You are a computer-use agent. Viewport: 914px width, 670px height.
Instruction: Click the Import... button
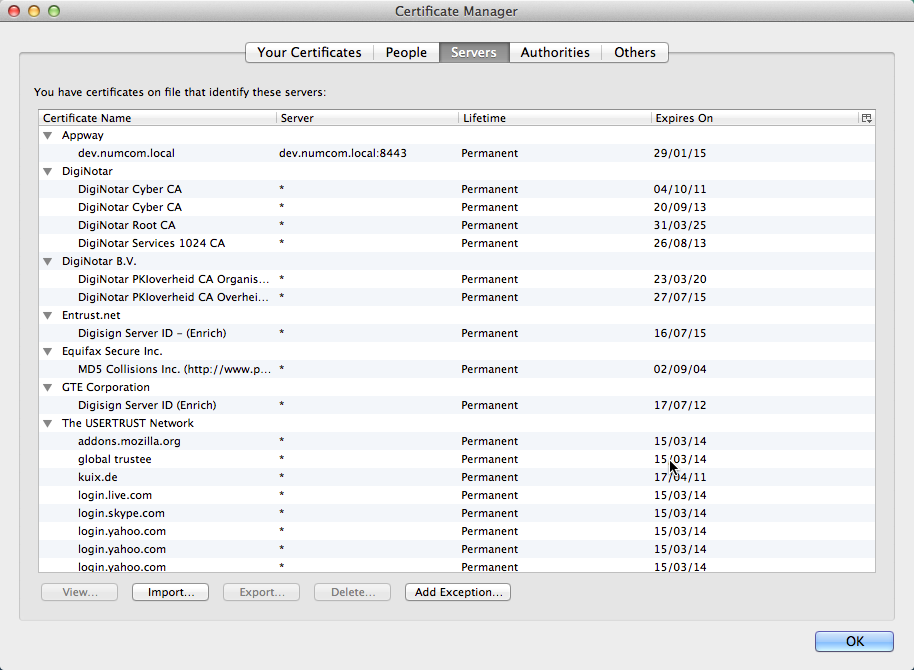pyautogui.click(x=171, y=592)
